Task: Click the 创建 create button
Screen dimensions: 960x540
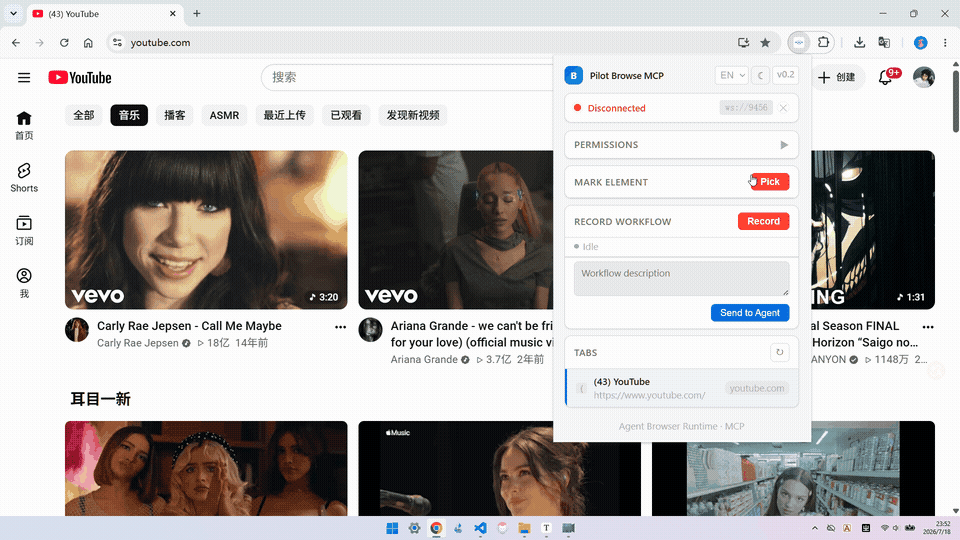Action: click(x=837, y=77)
